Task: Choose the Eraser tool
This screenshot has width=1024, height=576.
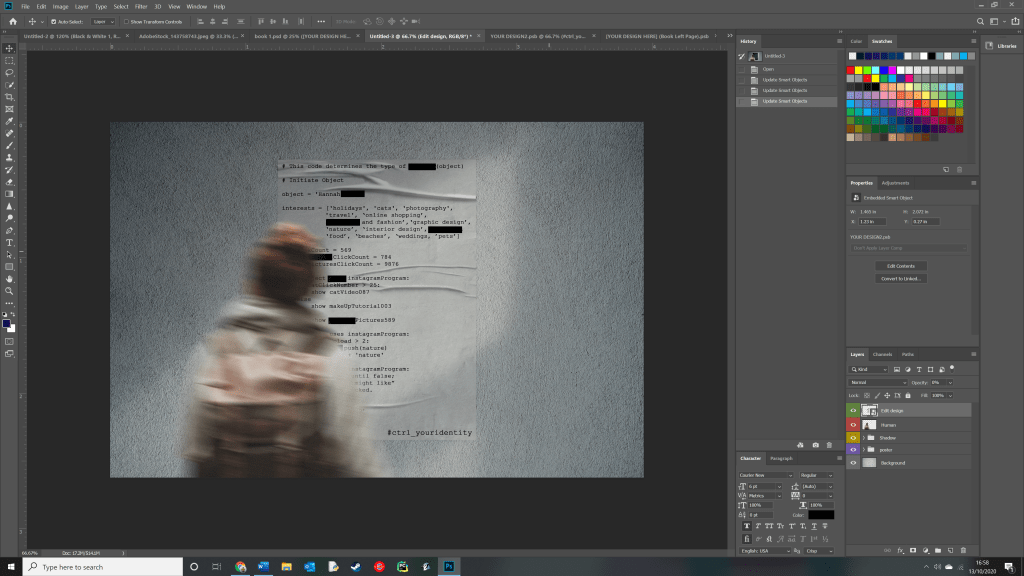Action: 9,182
